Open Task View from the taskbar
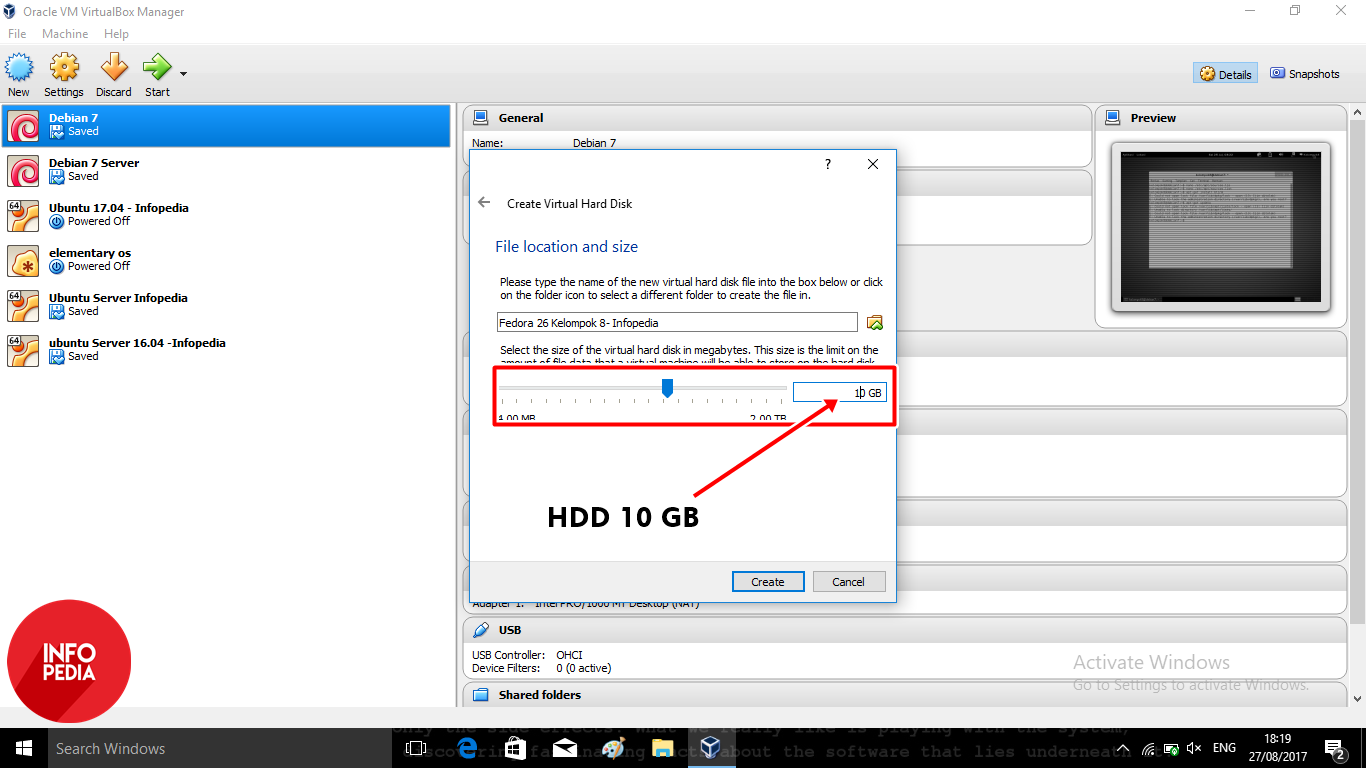The height and width of the screenshot is (768, 1366). pyautogui.click(x=416, y=748)
